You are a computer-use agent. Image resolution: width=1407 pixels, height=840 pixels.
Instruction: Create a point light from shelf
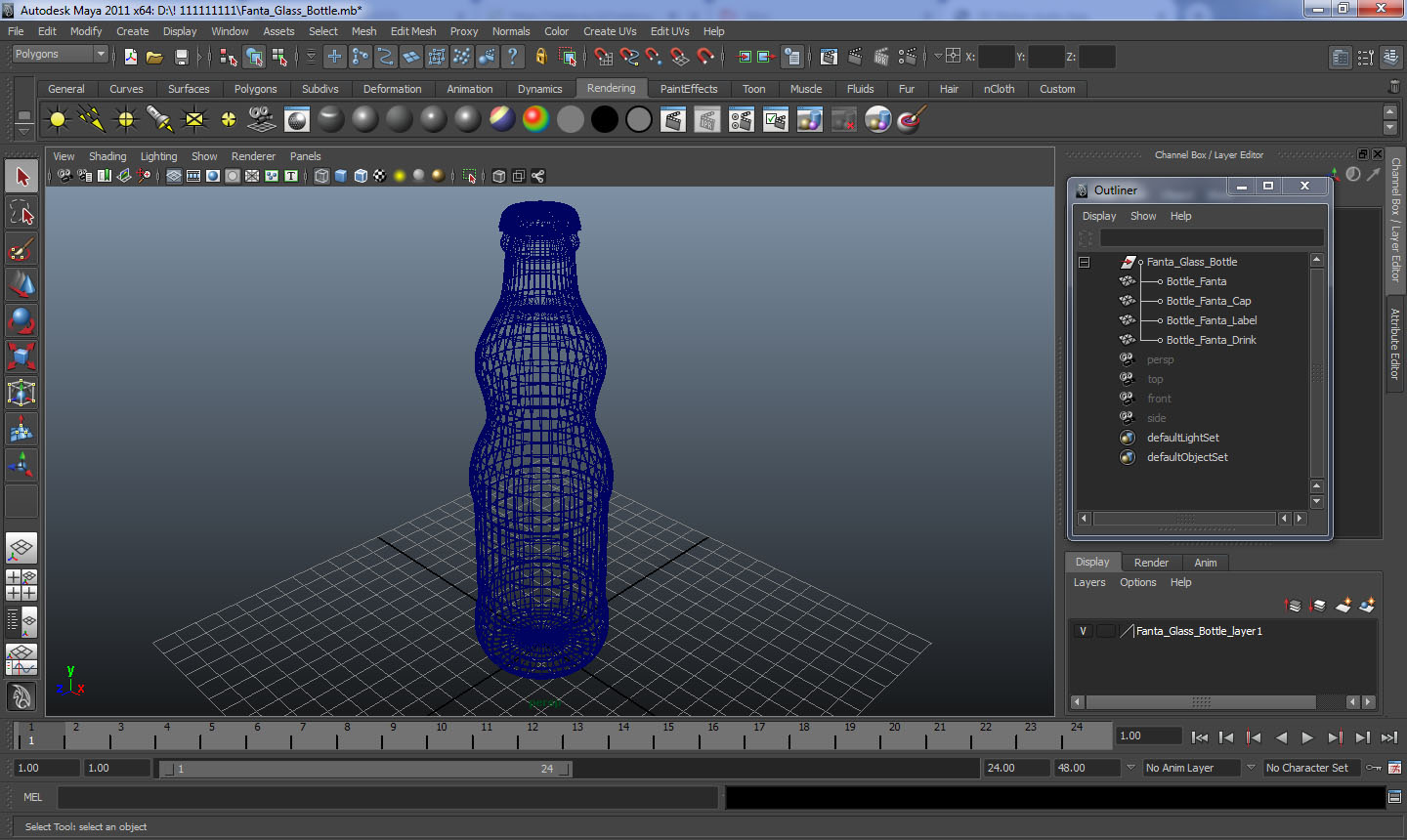coord(126,120)
